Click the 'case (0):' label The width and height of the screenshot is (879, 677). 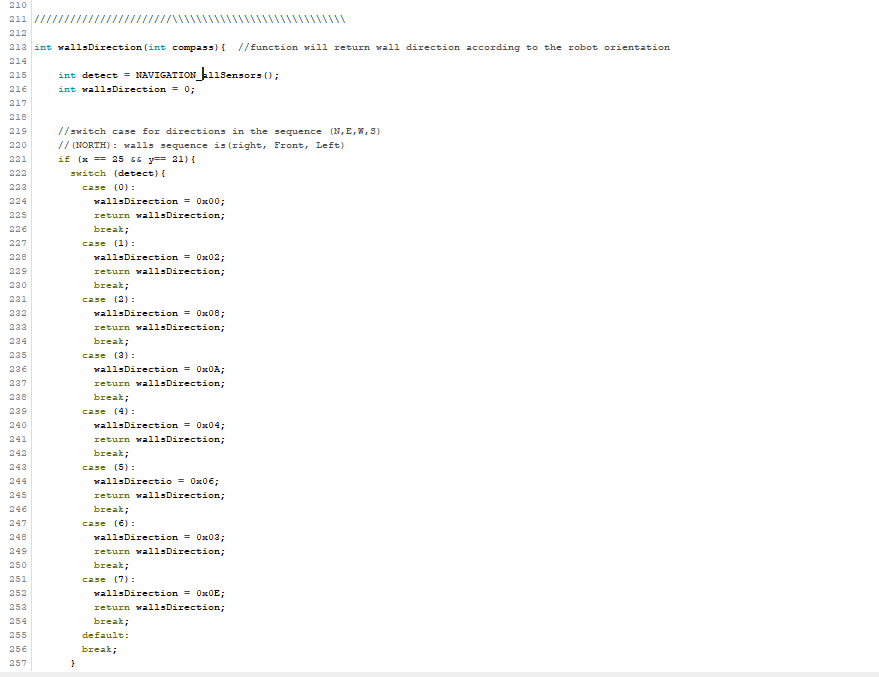pyautogui.click(x=108, y=188)
